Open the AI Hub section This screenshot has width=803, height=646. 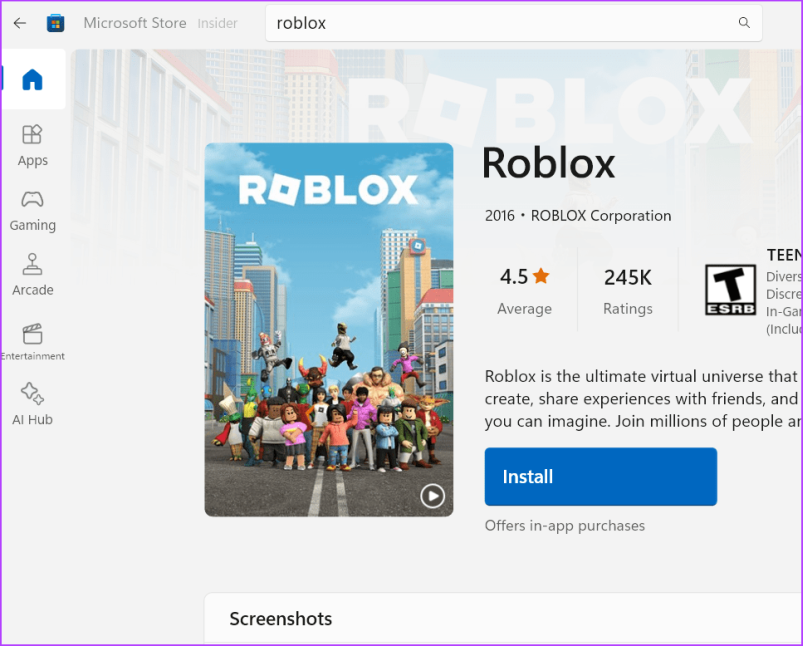coord(33,405)
